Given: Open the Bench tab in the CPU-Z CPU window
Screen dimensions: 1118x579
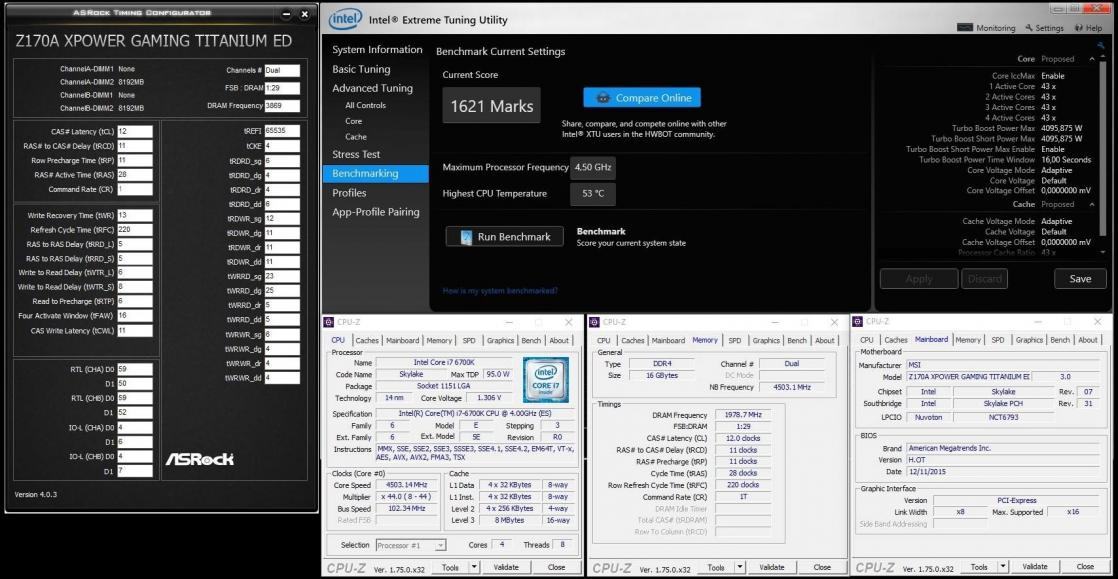Looking at the screenshot, I should click(x=532, y=341).
